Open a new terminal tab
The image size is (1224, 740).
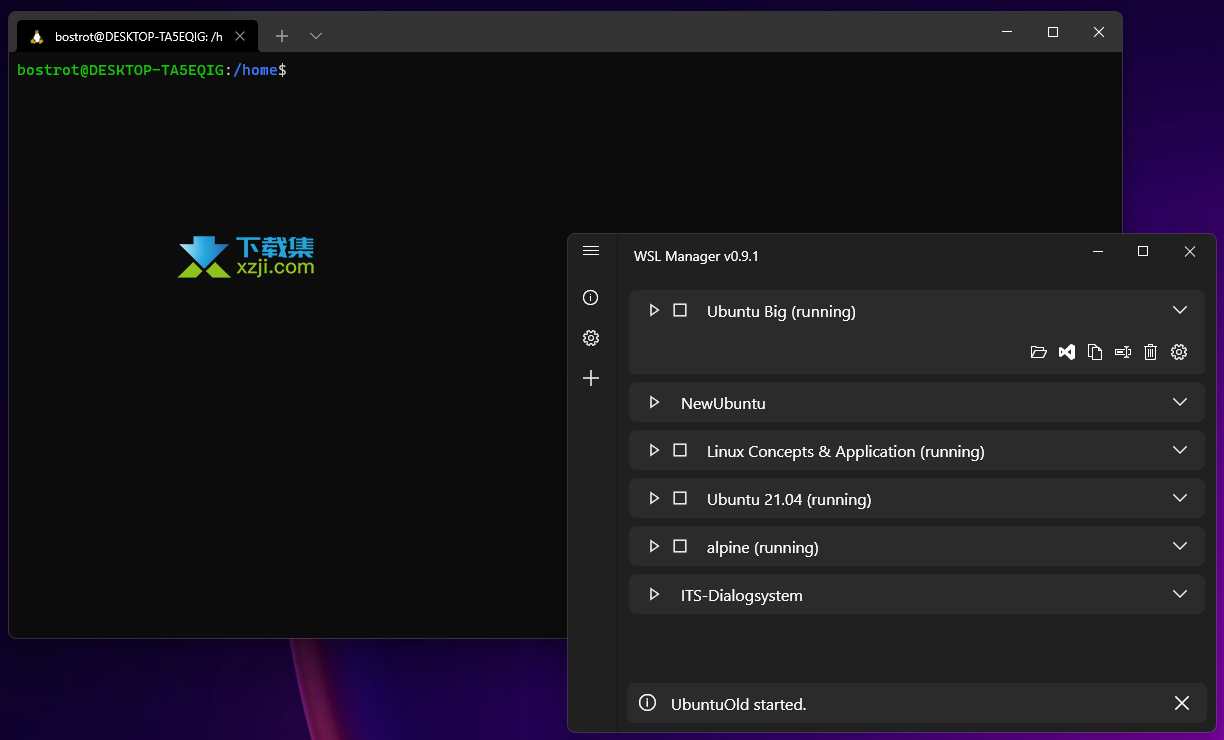(282, 36)
